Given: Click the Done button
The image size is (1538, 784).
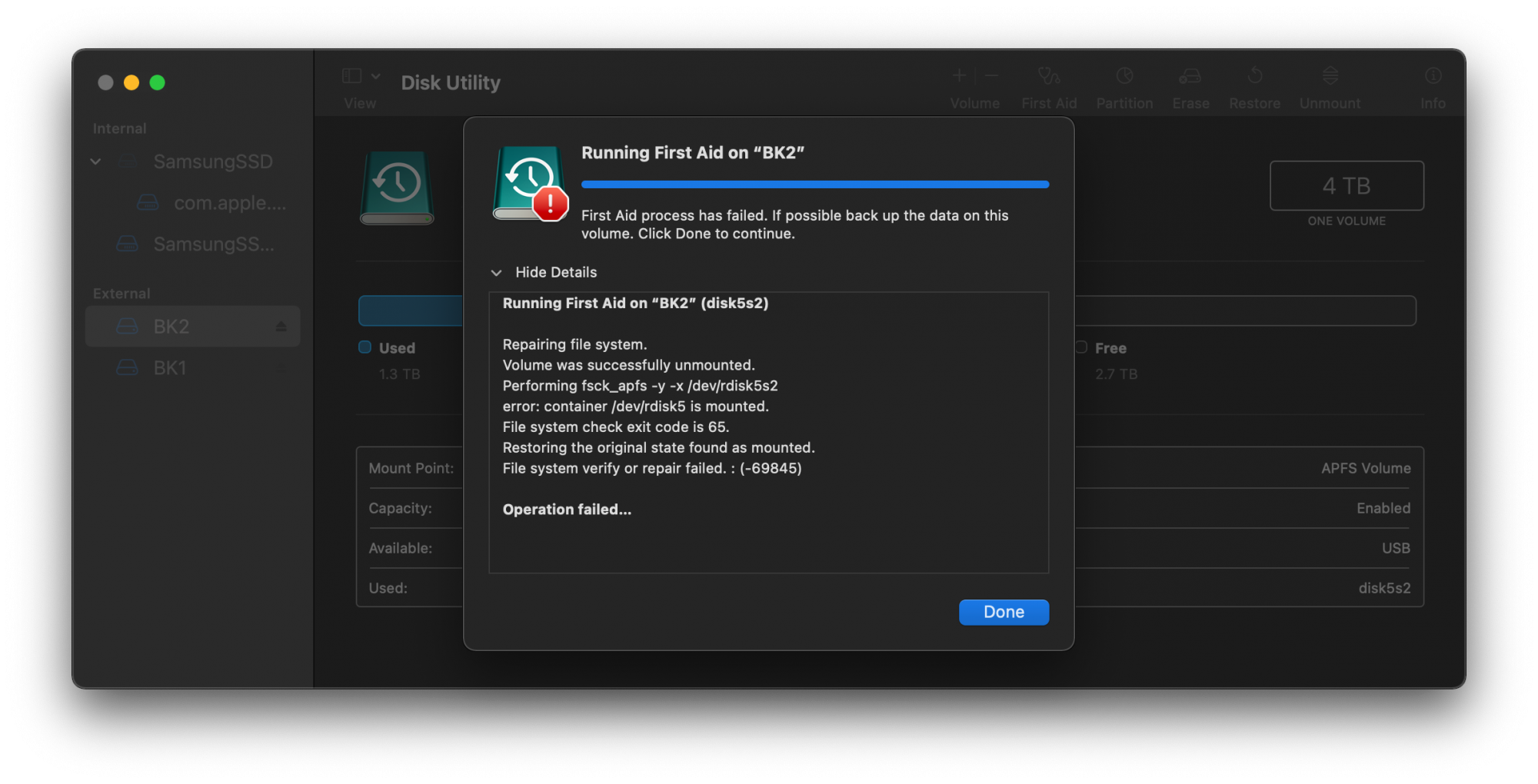Looking at the screenshot, I should pos(1004,612).
